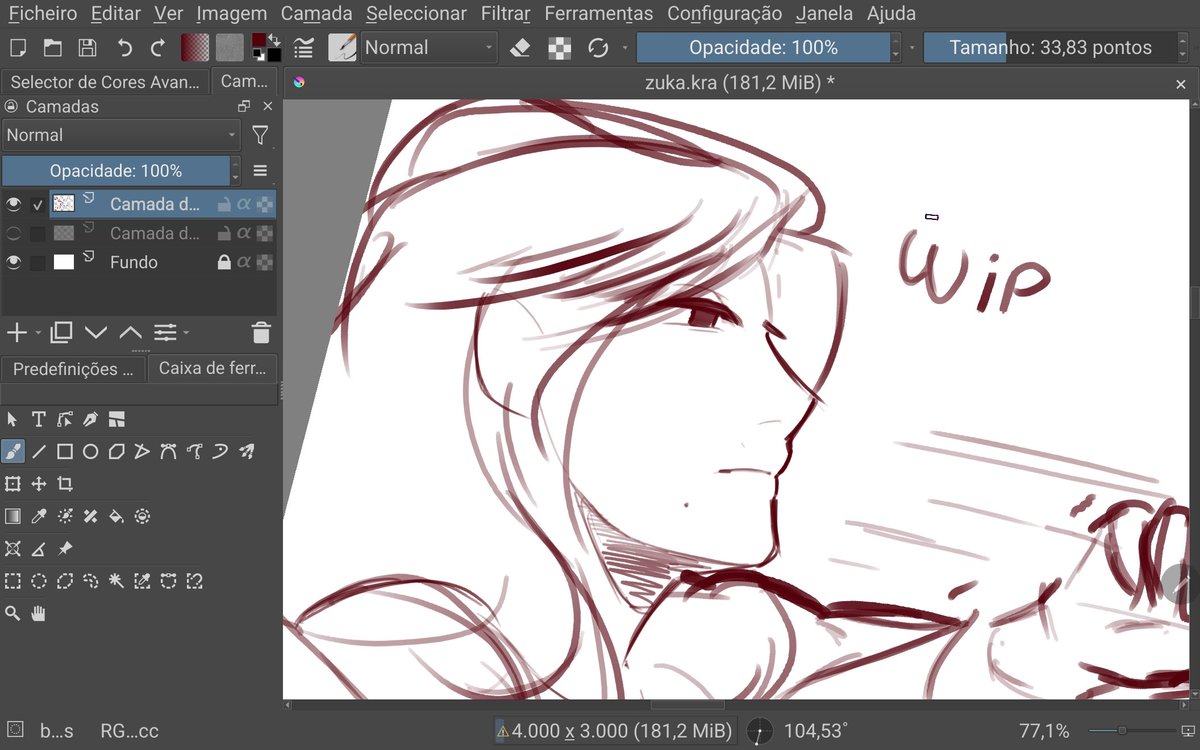Tick the checkbox on the Fundo layer

[37, 262]
